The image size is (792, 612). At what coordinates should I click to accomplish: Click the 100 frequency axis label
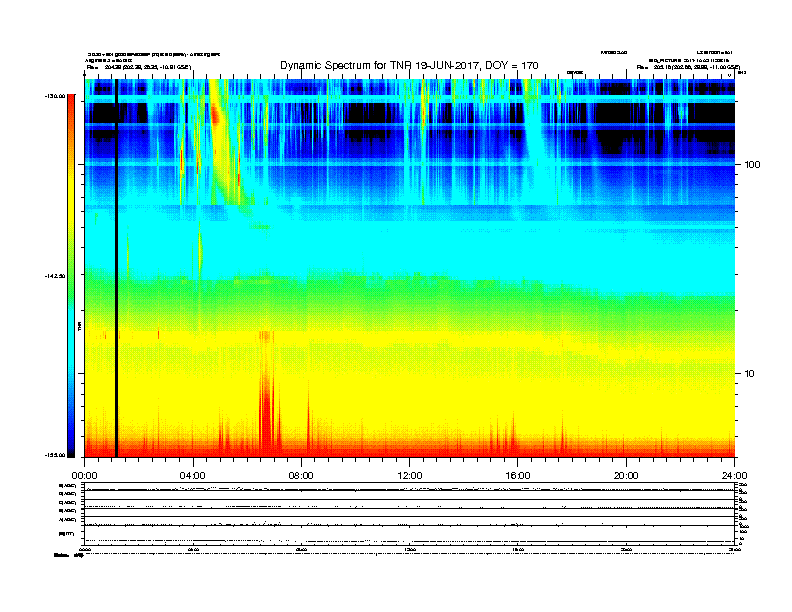(752, 165)
